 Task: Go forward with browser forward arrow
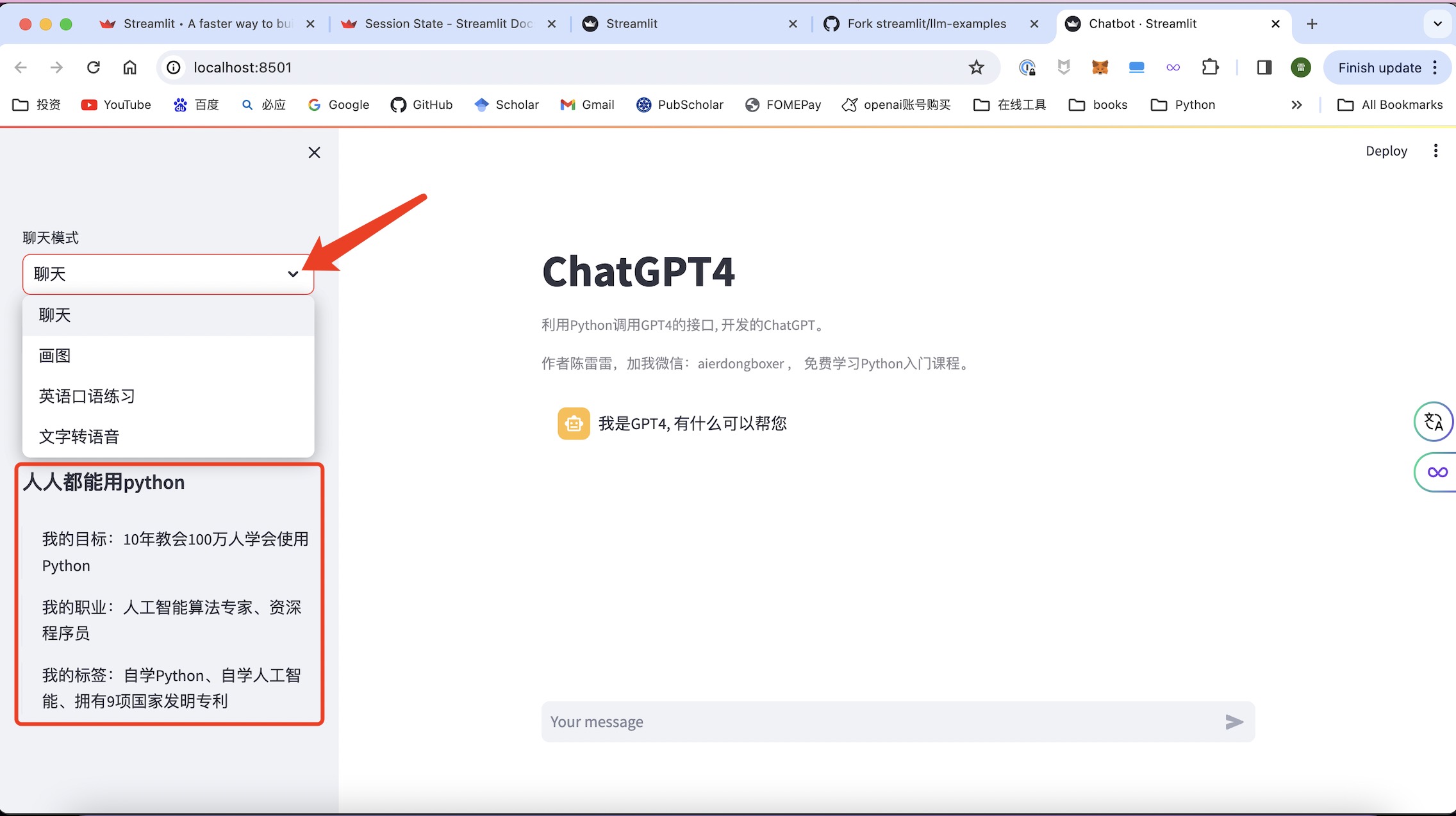point(57,67)
